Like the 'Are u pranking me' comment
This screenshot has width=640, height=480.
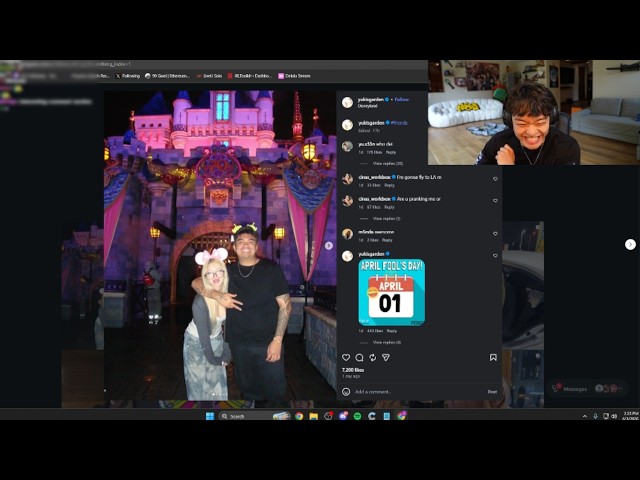495,200
